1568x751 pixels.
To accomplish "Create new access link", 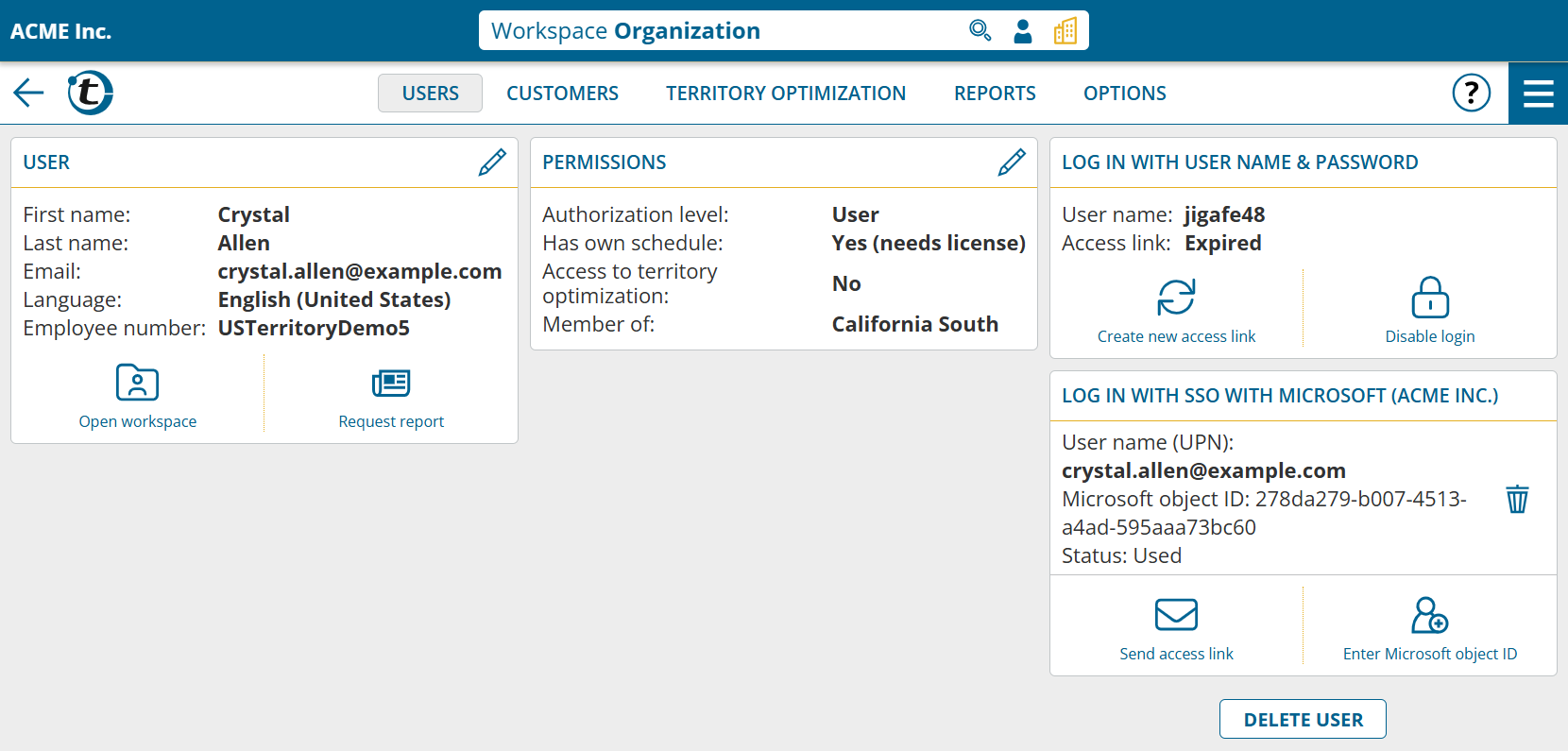I will (1176, 312).
